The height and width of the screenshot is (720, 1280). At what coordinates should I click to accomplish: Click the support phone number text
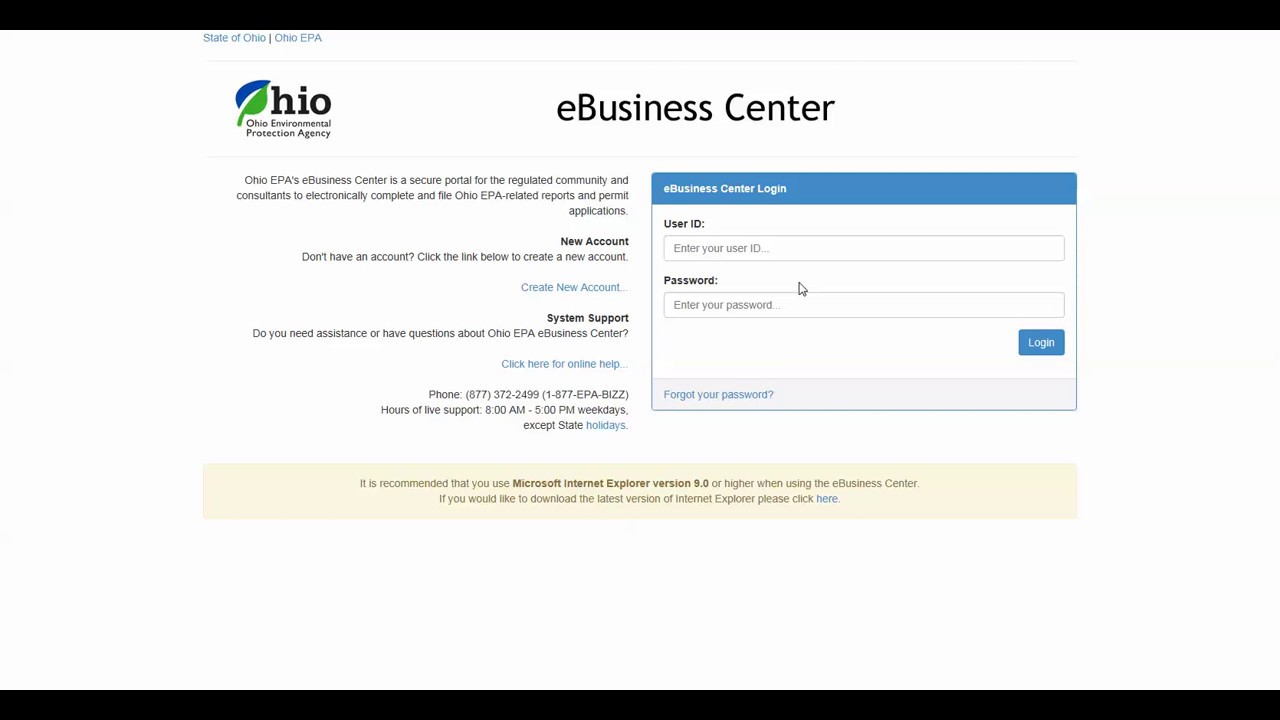(528, 395)
